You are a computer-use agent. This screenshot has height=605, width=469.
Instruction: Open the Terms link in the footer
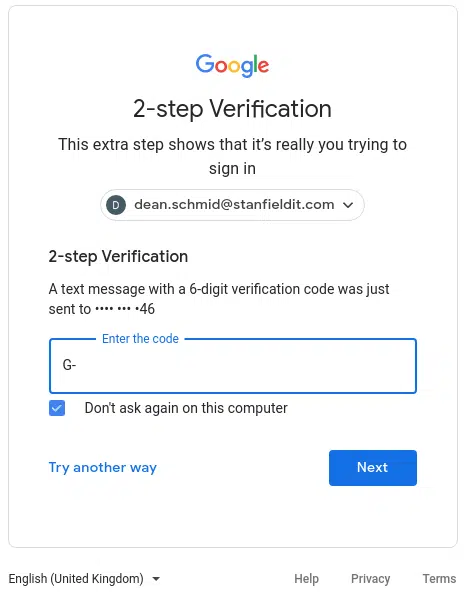(x=439, y=578)
